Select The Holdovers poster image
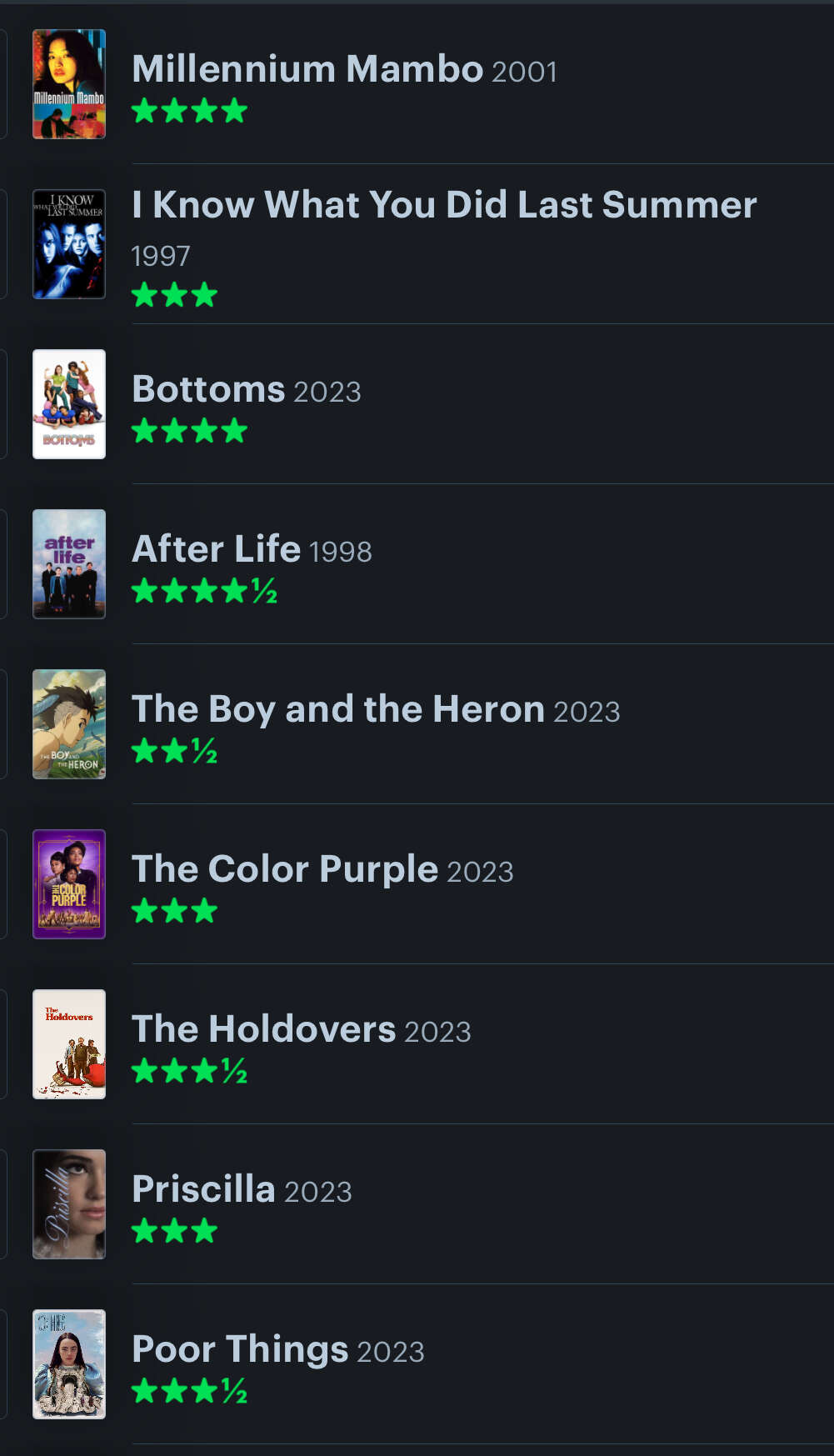The width and height of the screenshot is (834, 1456). 69,1044
